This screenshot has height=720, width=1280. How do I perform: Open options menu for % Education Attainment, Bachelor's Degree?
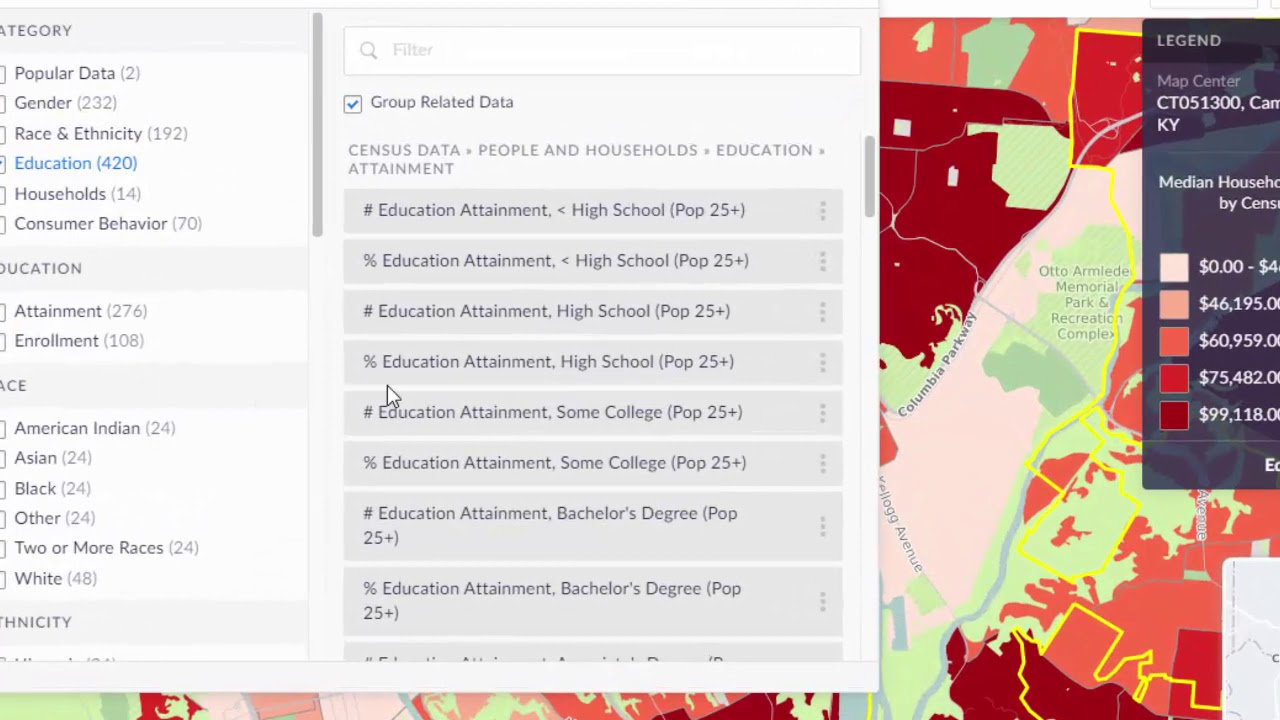(x=822, y=600)
